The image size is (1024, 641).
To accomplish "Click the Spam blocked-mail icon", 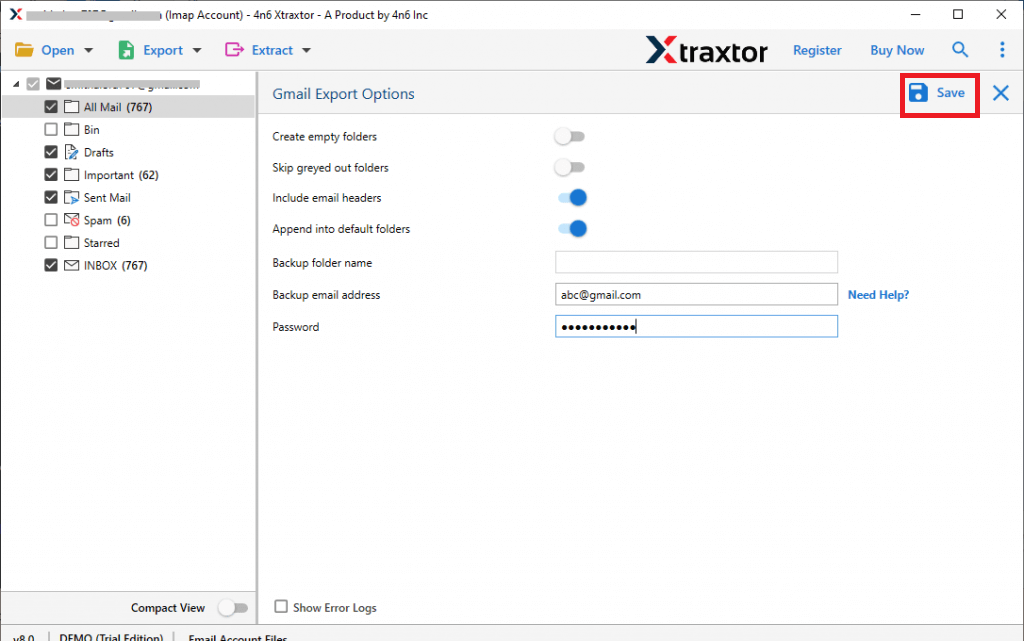I will 72,220.
